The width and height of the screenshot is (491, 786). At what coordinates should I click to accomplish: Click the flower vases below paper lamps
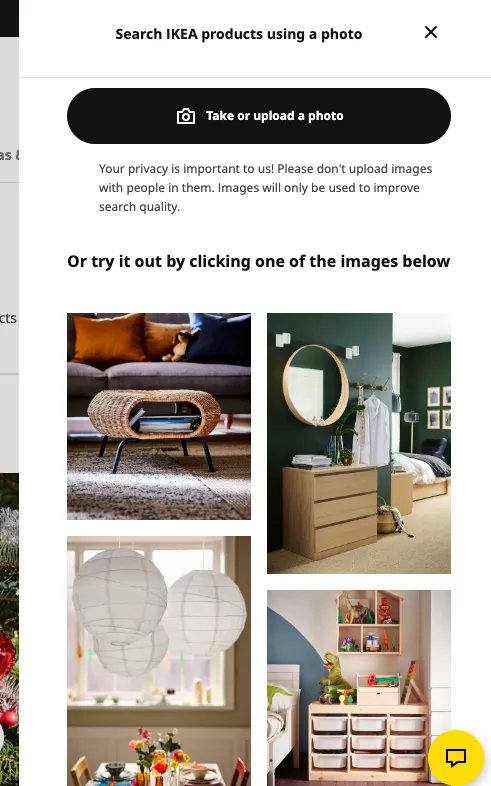pos(160,757)
